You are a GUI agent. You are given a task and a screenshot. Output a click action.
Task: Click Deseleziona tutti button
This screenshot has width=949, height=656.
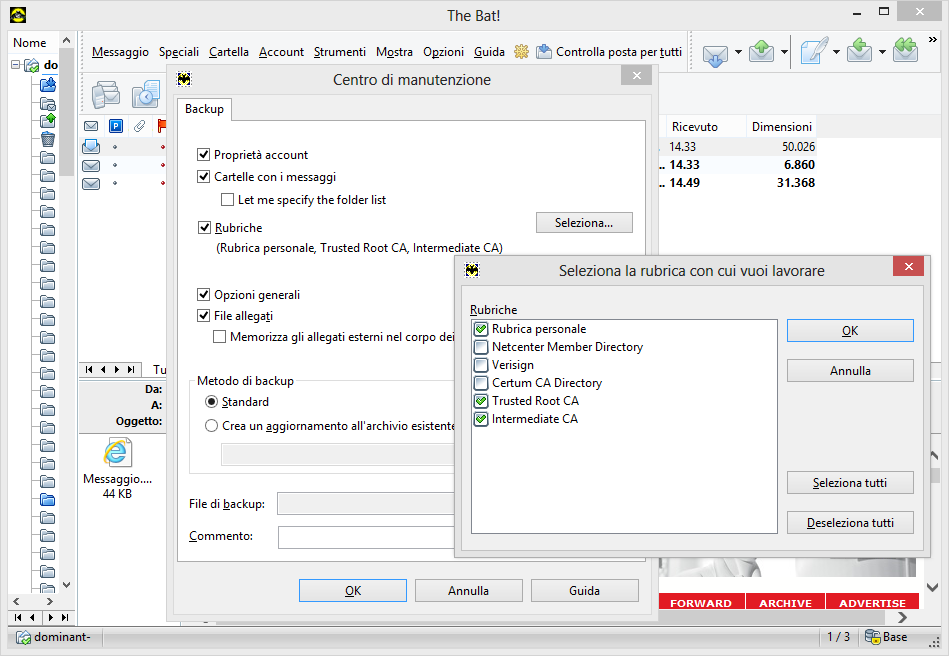(850, 523)
